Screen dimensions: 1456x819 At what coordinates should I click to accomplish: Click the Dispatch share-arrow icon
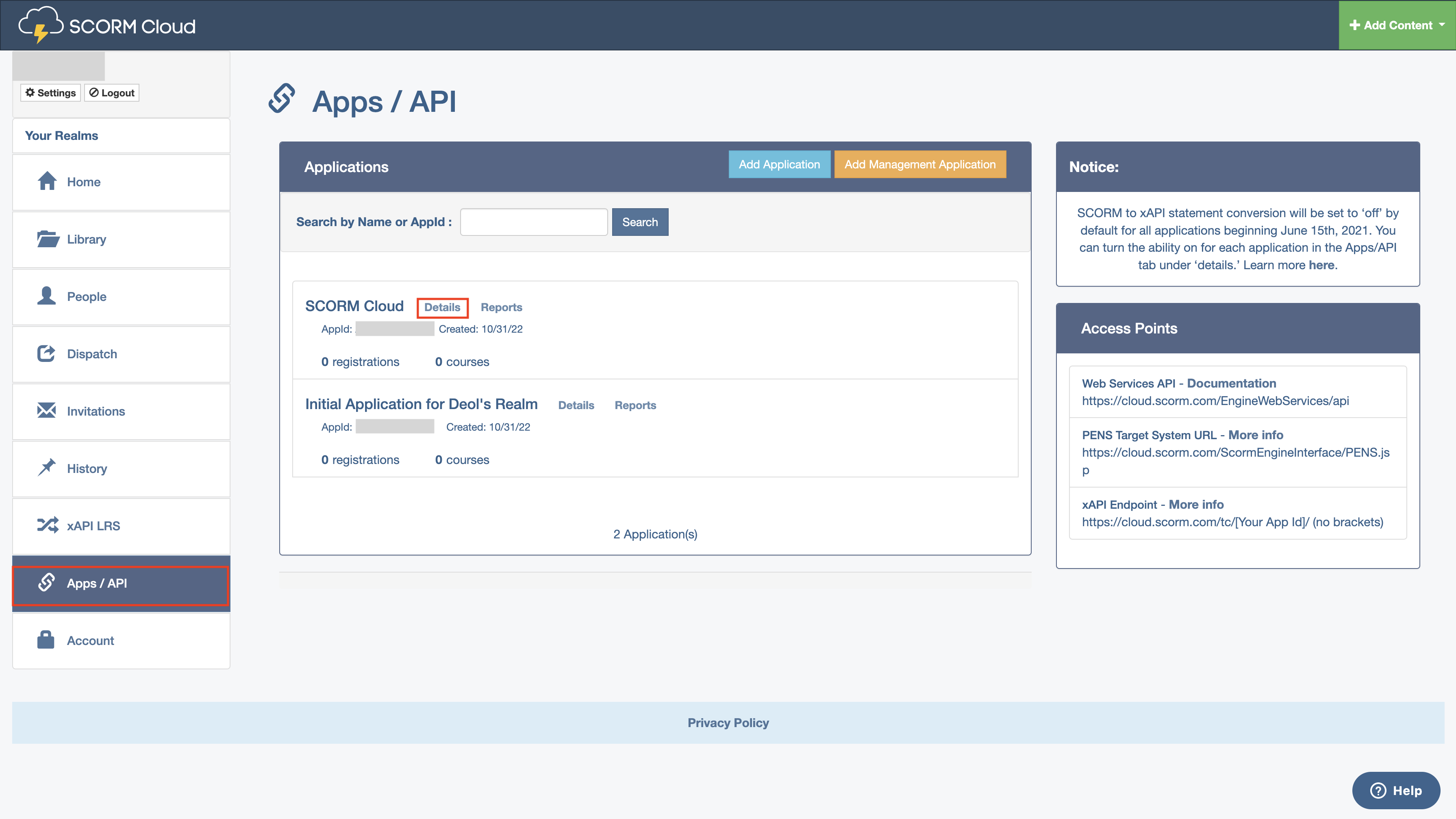pyautogui.click(x=46, y=353)
